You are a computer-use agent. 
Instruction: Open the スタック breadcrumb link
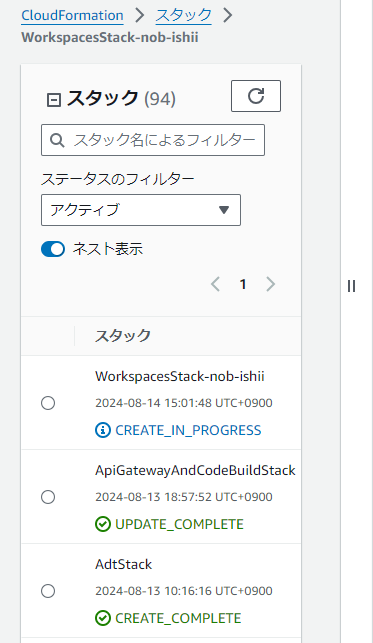click(184, 16)
